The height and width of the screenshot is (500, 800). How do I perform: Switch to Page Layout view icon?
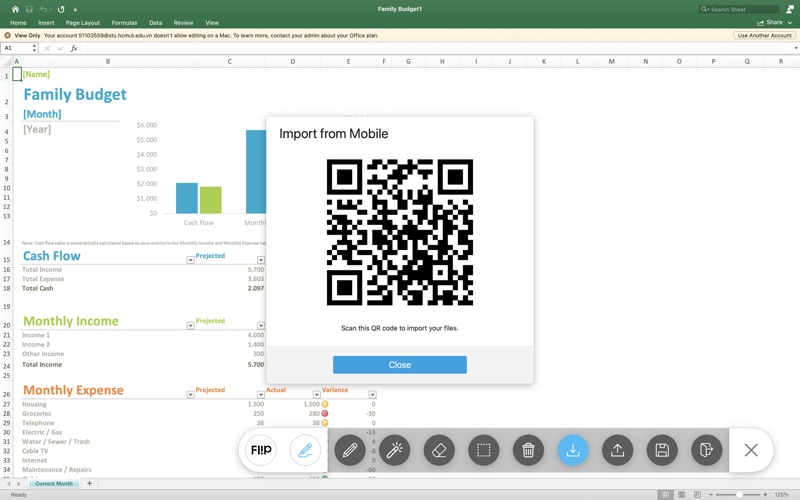(x=681, y=494)
